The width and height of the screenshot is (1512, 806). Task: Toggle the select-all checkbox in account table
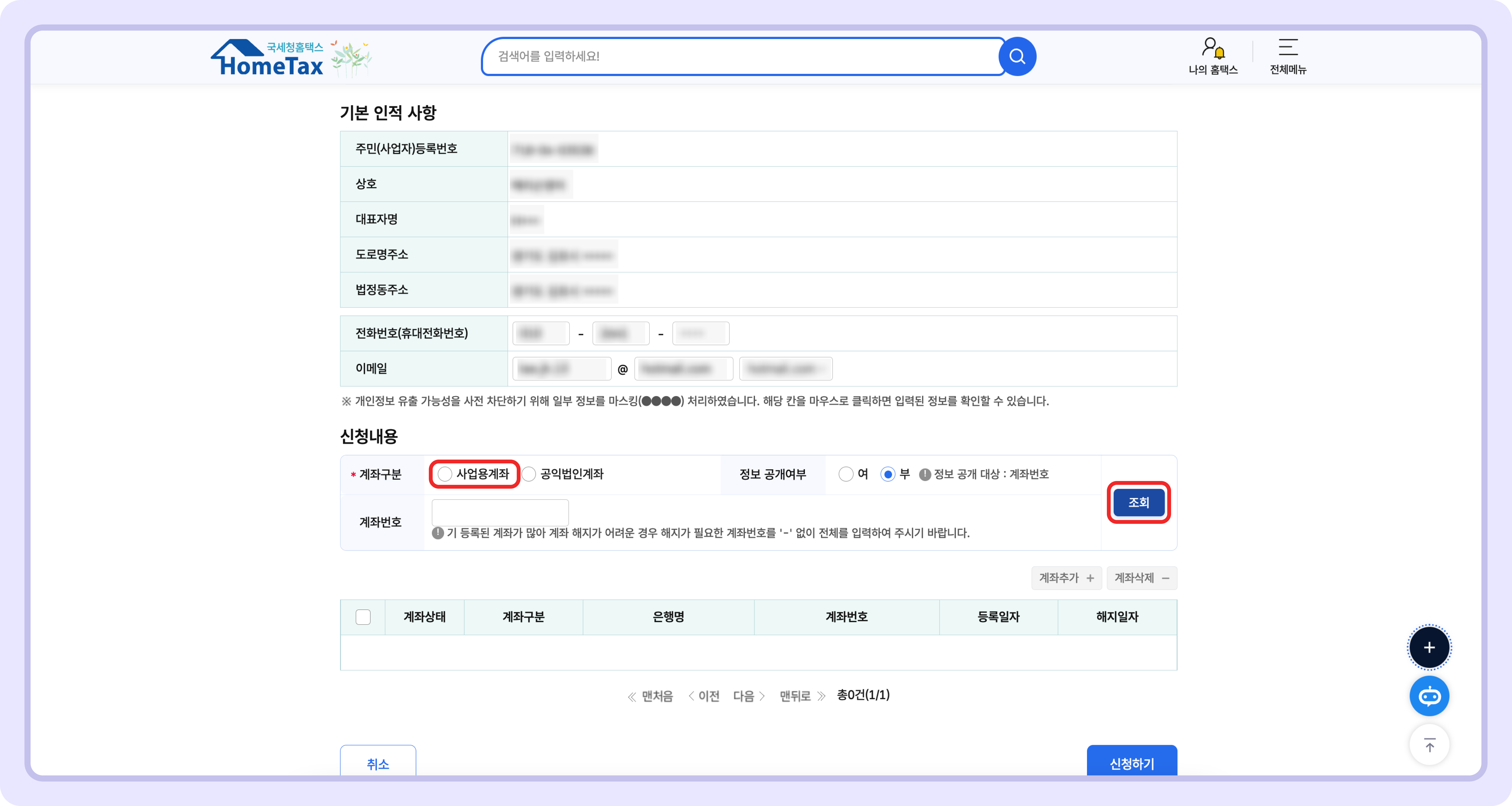point(363,617)
